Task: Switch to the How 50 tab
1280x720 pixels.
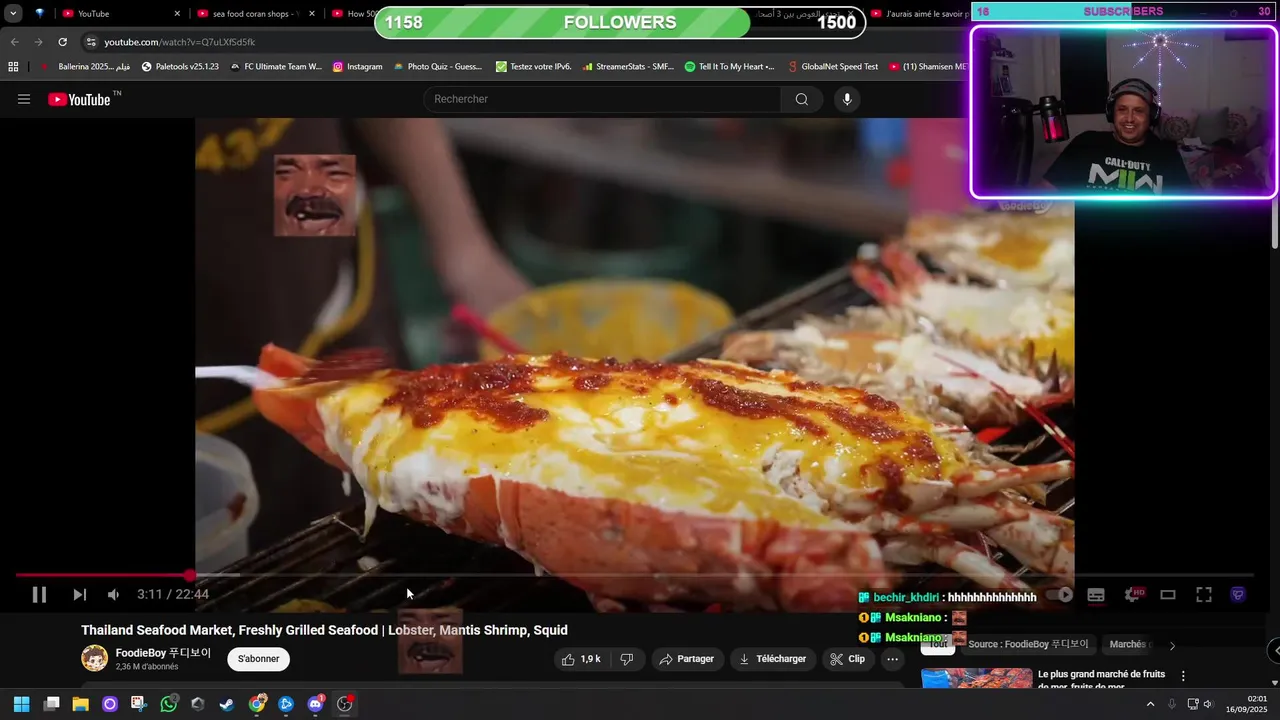Action: coord(361,14)
